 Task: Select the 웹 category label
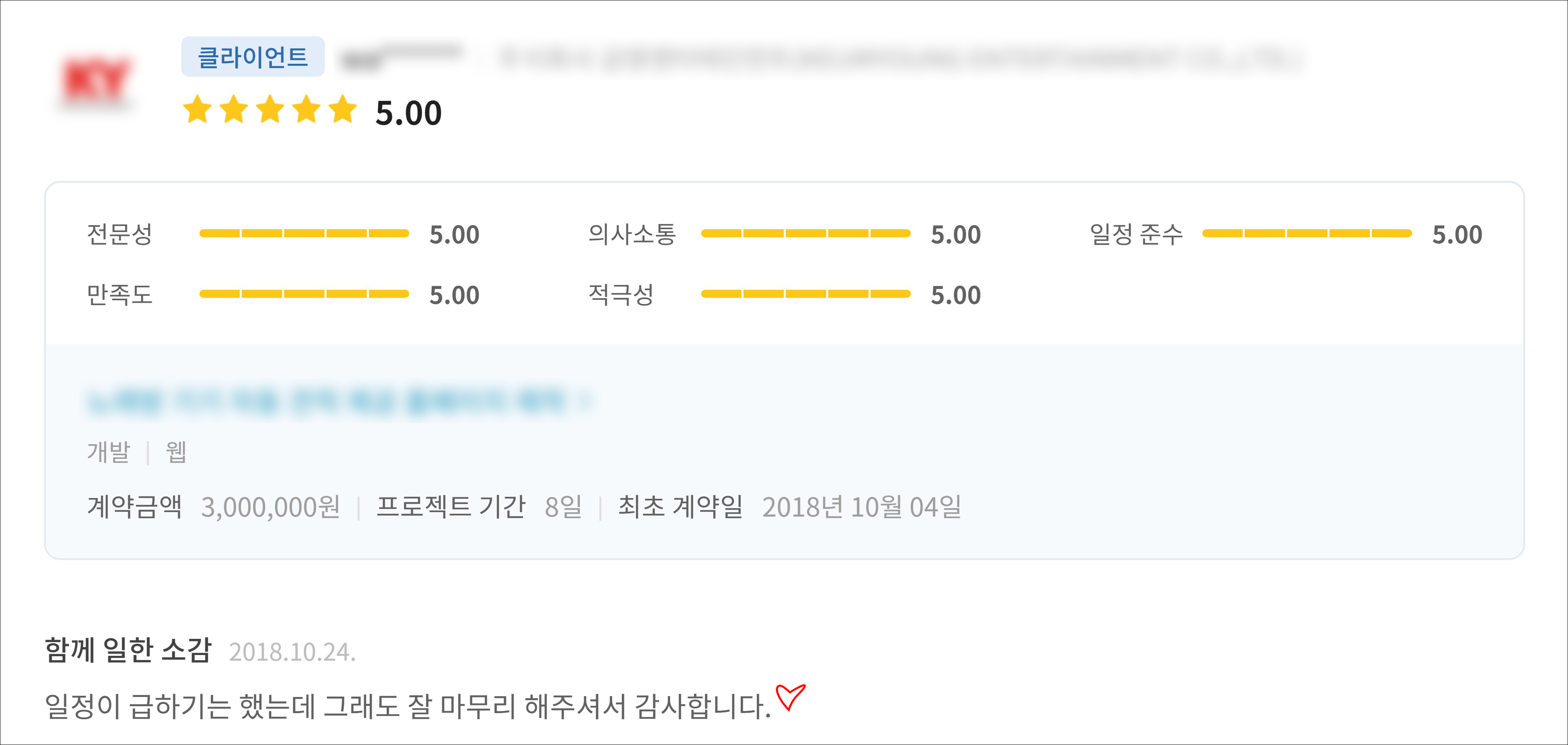pyautogui.click(x=176, y=452)
